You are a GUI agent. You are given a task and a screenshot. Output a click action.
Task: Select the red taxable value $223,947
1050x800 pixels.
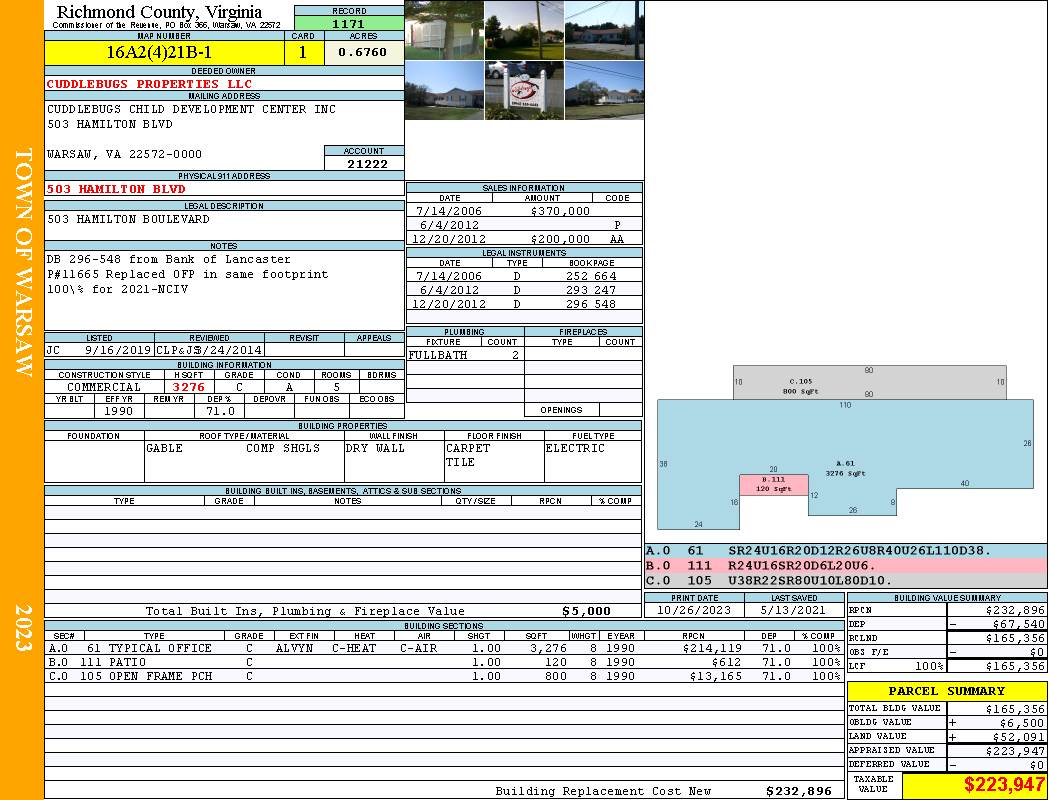[1004, 784]
